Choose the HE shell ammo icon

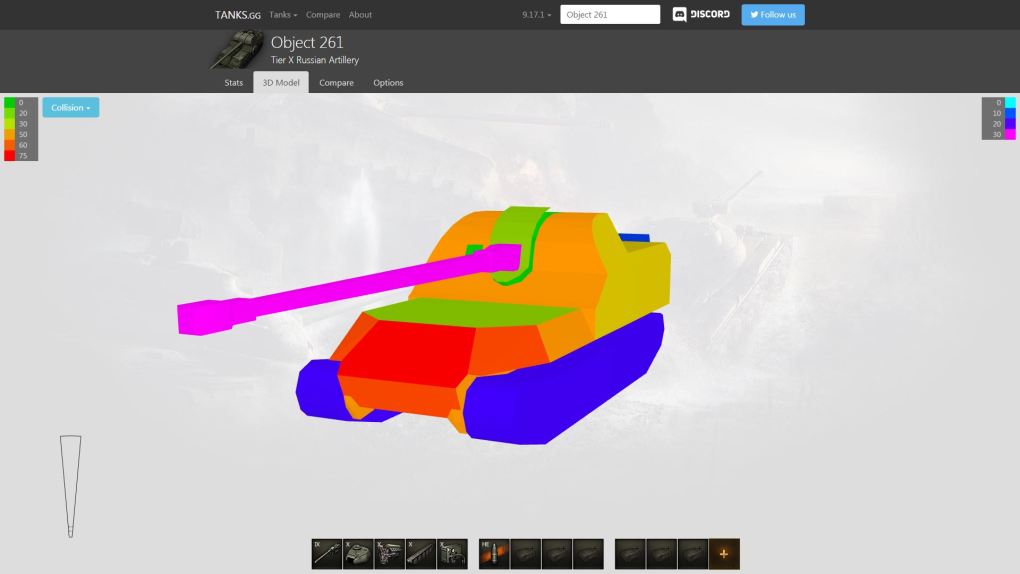[494, 553]
